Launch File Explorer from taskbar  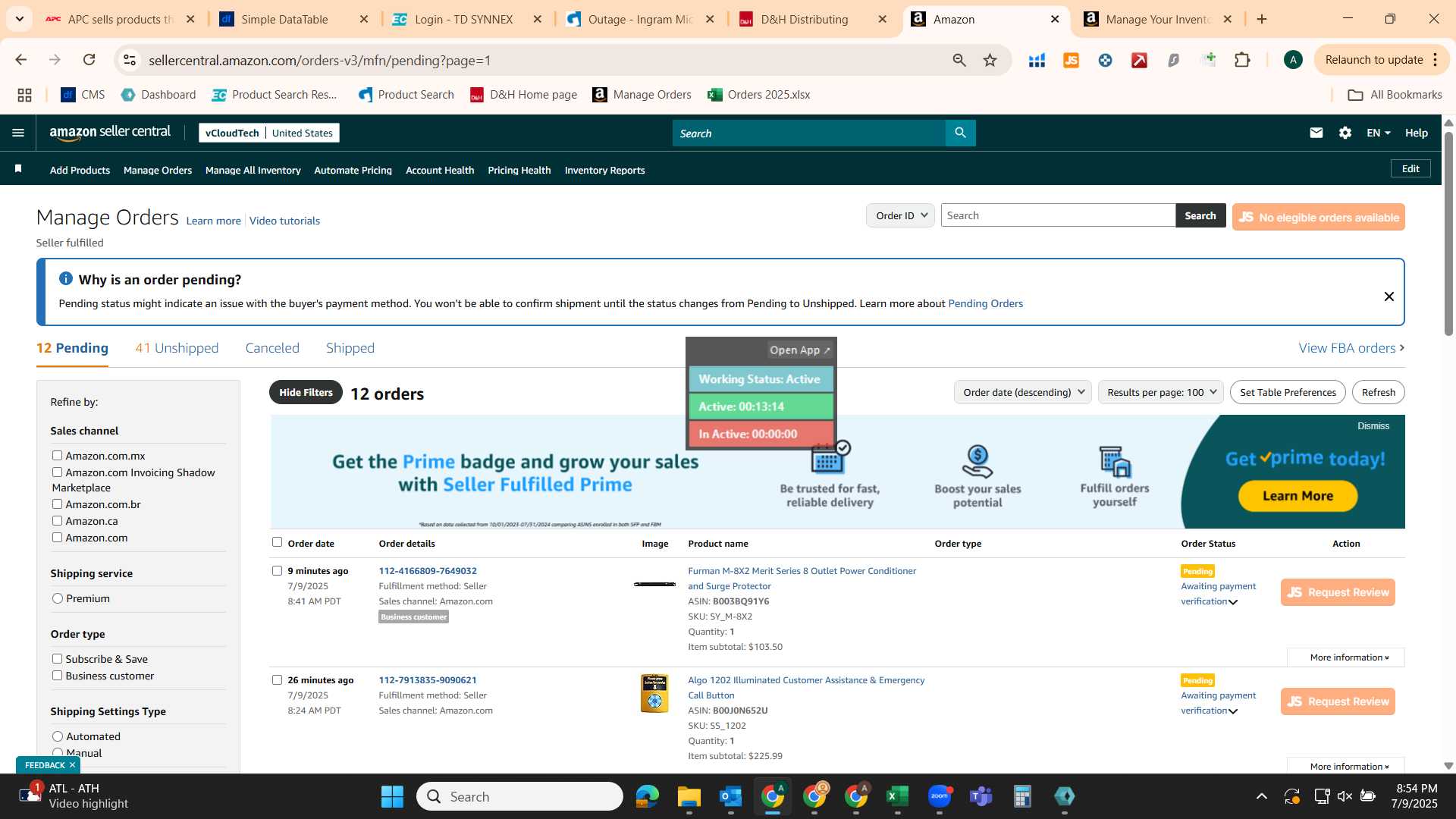pyautogui.click(x=689, y=796)
